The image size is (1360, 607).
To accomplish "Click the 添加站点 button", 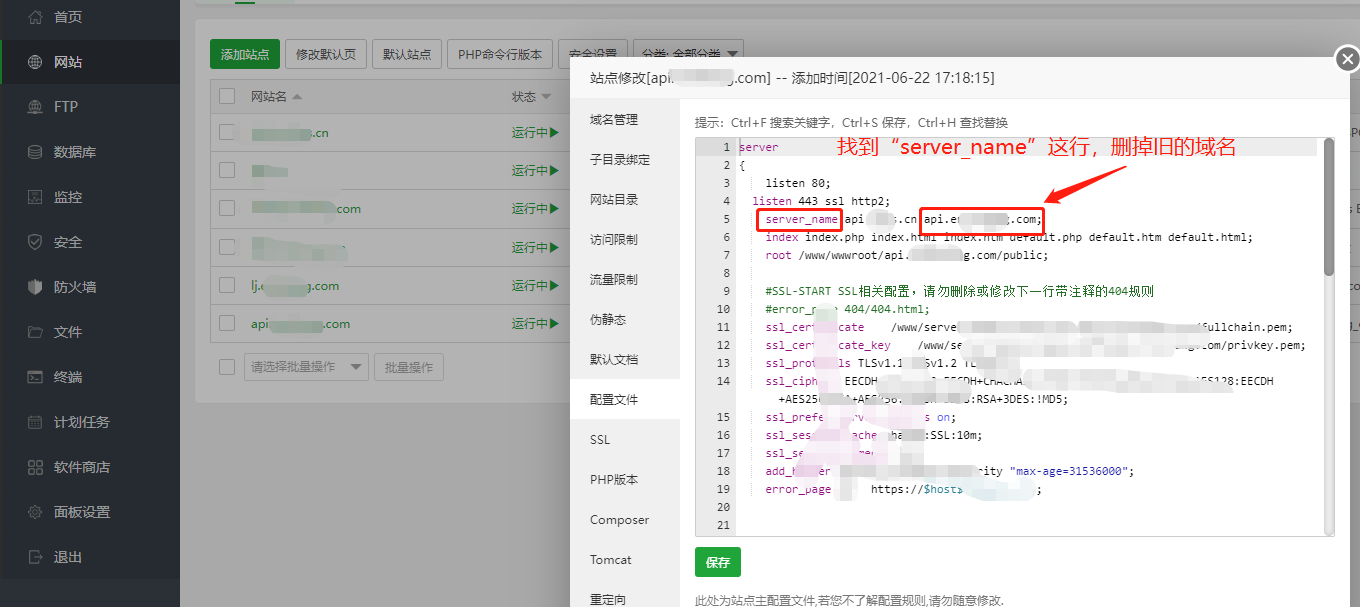I will pyautogui.click(x=245, y=54).
